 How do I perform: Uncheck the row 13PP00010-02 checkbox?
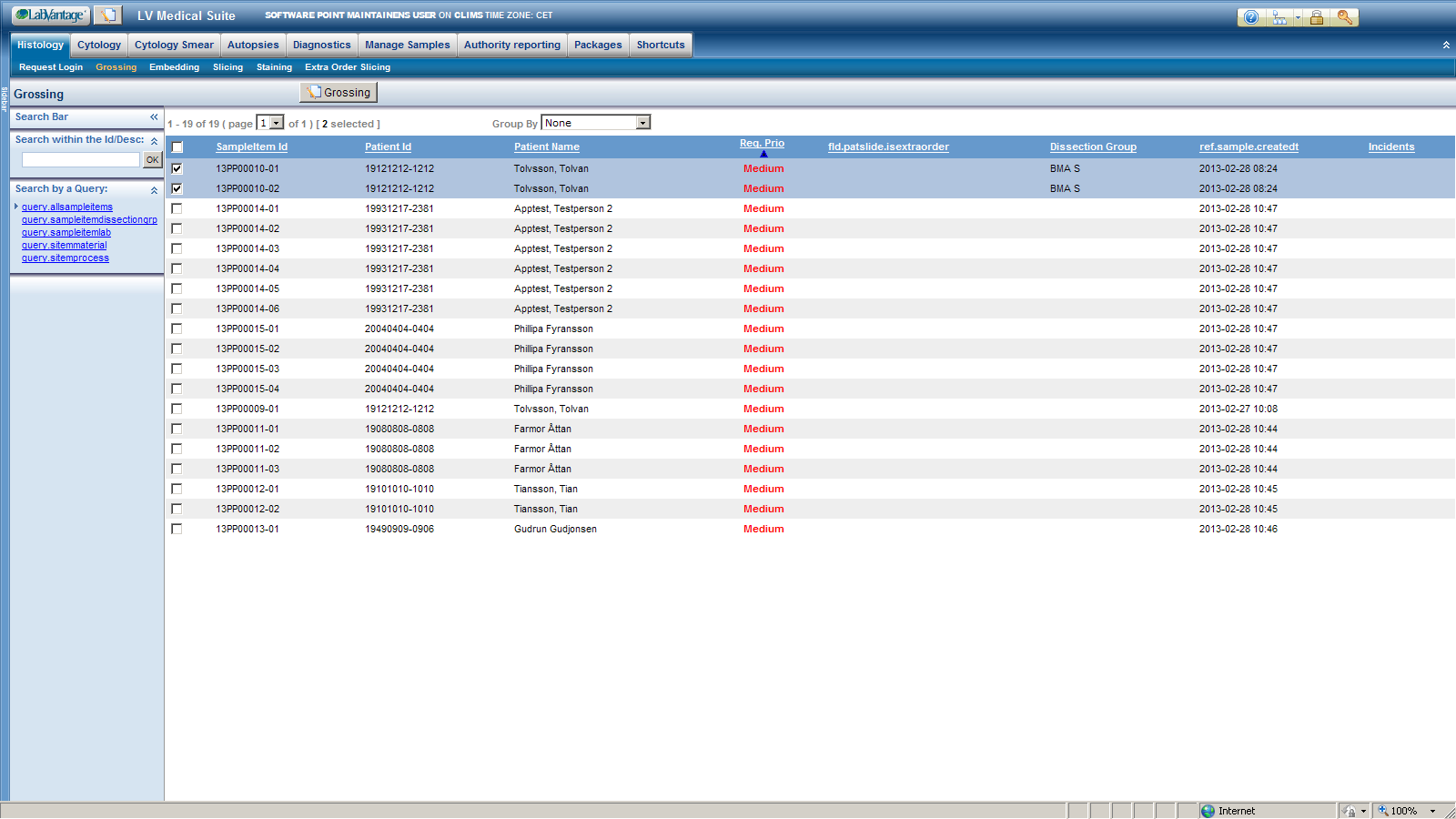pyautogui.click(x=177, y=188)
